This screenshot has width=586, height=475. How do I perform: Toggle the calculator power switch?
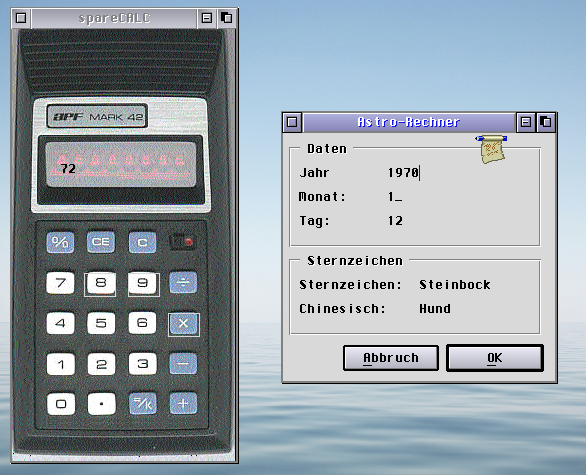point(182,242)
